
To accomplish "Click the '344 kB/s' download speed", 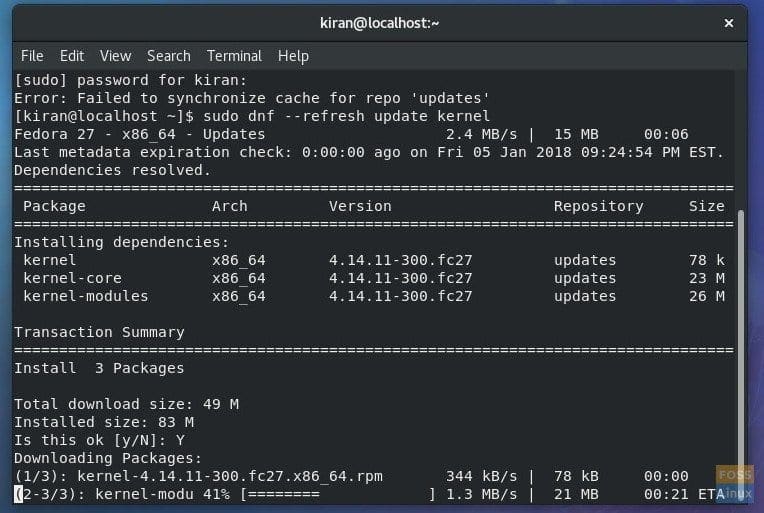I will 481,476.
